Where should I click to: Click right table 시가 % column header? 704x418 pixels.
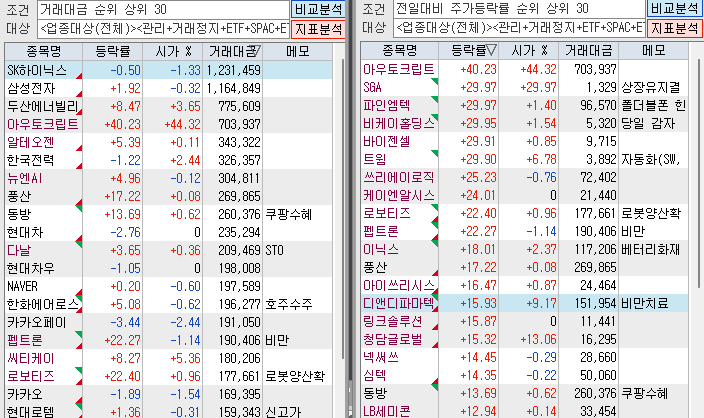[528, 51]
